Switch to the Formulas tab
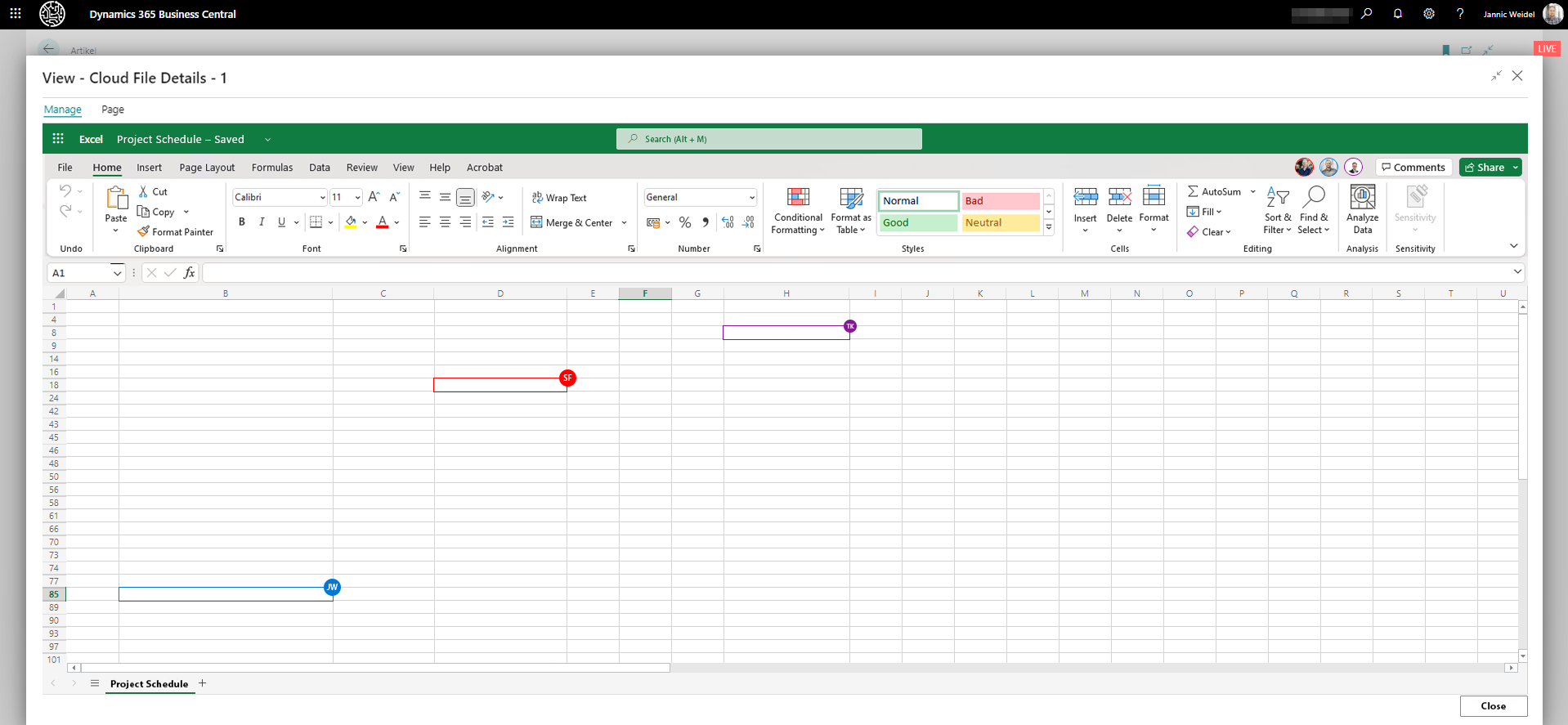Screen dimensions: 1568x725 [x=272, y=168]
